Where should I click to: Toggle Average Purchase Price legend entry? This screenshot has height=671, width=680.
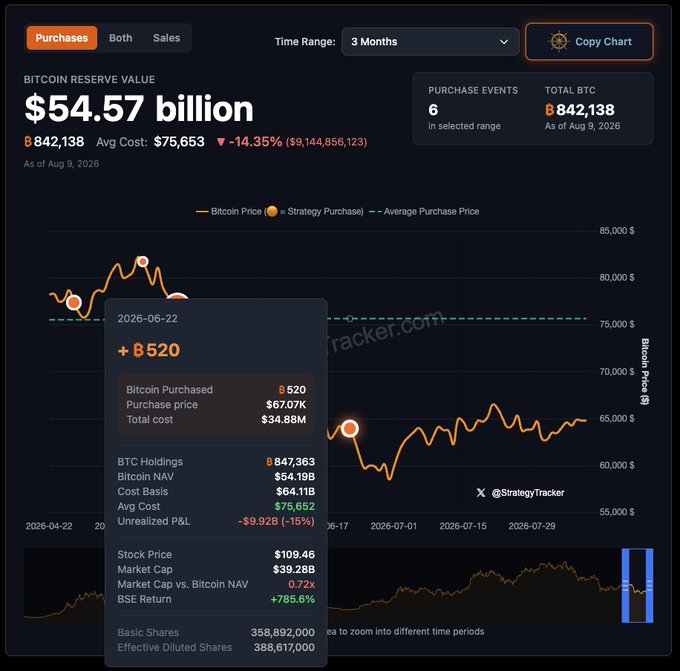[424, 212]
